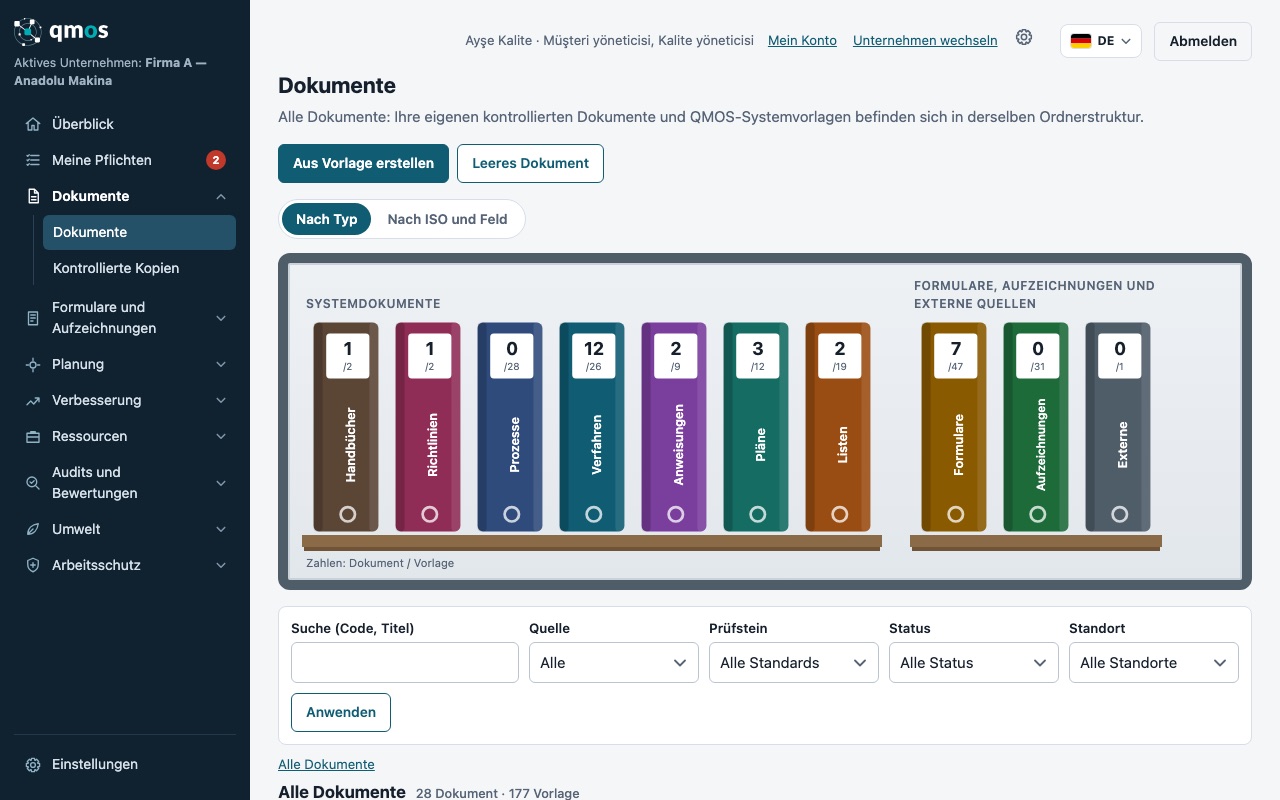
Task: Click the Einstellungen gear icon in sidebar
Action: point(33,764)
